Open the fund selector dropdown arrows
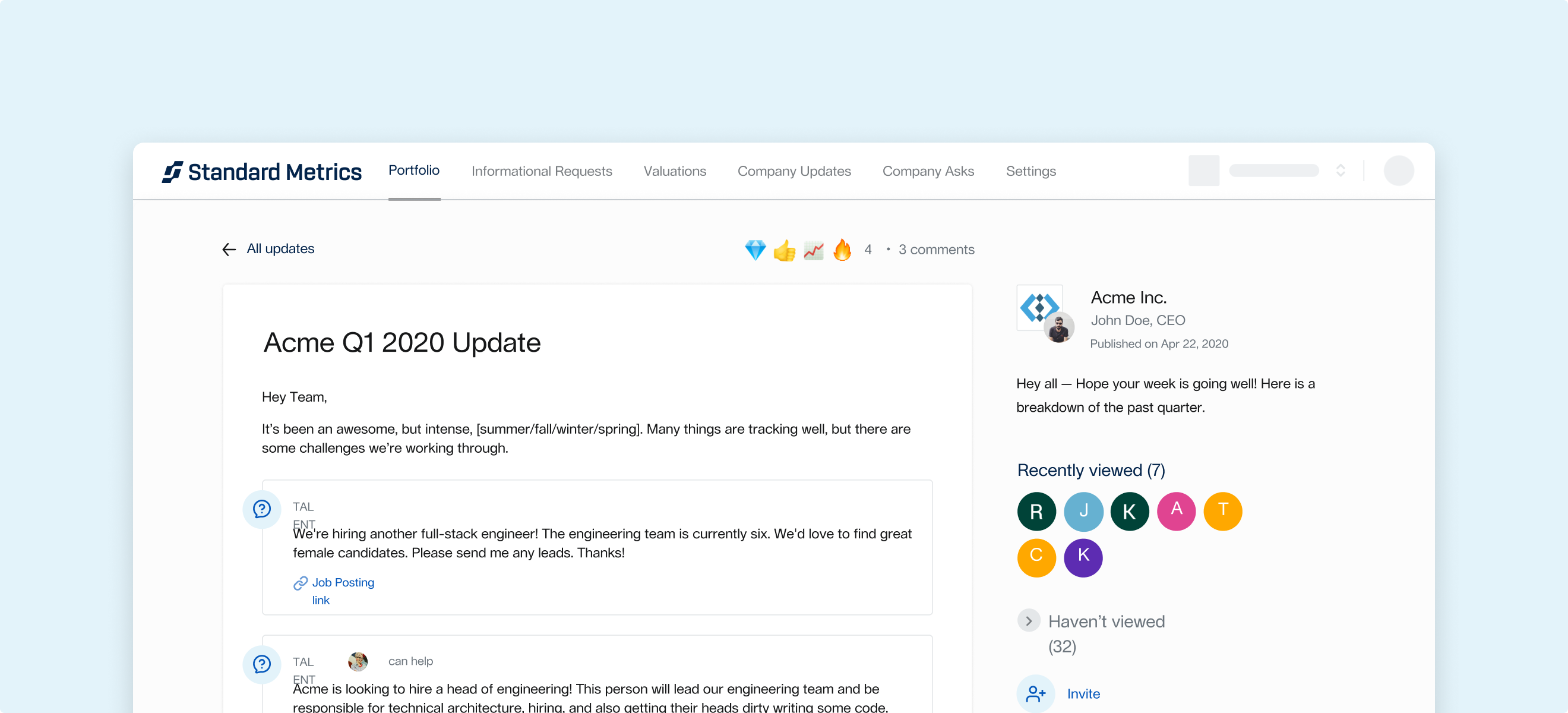1568x713 pixels. tap(1341, 171)
